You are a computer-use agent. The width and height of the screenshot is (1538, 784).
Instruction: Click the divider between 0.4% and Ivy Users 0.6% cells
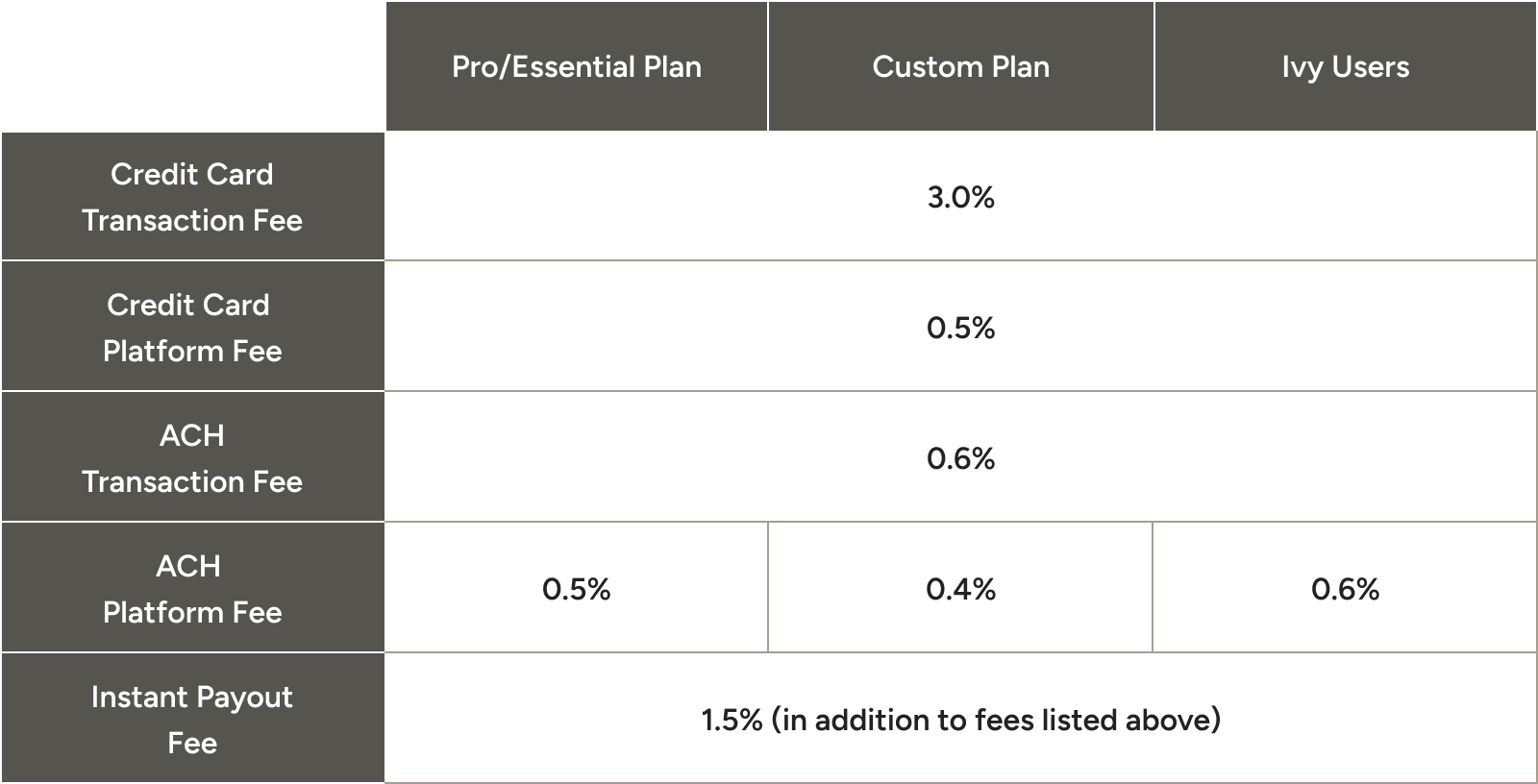pyautogui.click(x=1153, y=588)
